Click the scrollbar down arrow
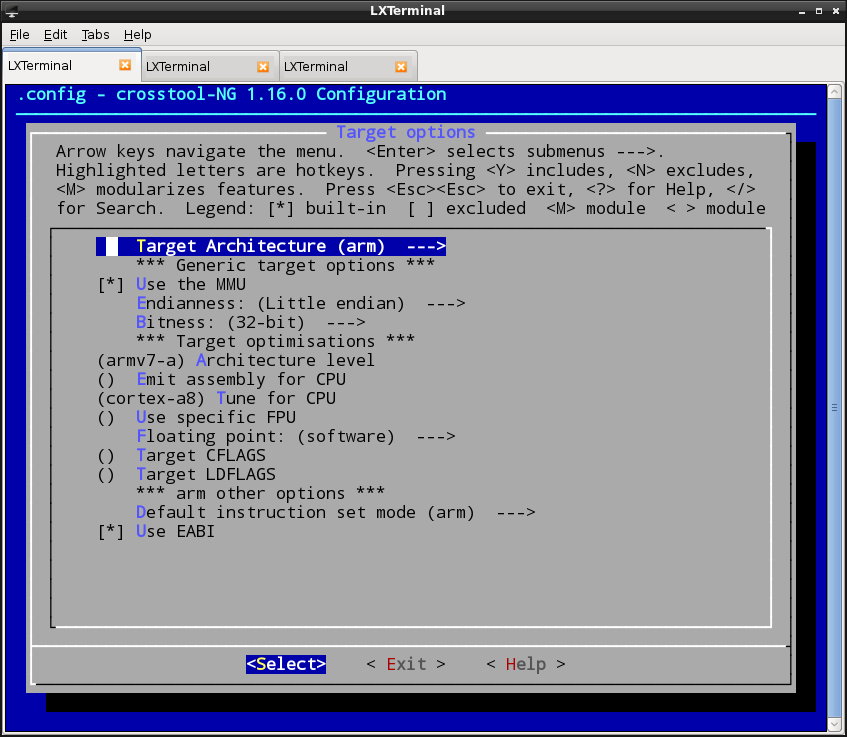Screen dimensions: 847x737 835,723
